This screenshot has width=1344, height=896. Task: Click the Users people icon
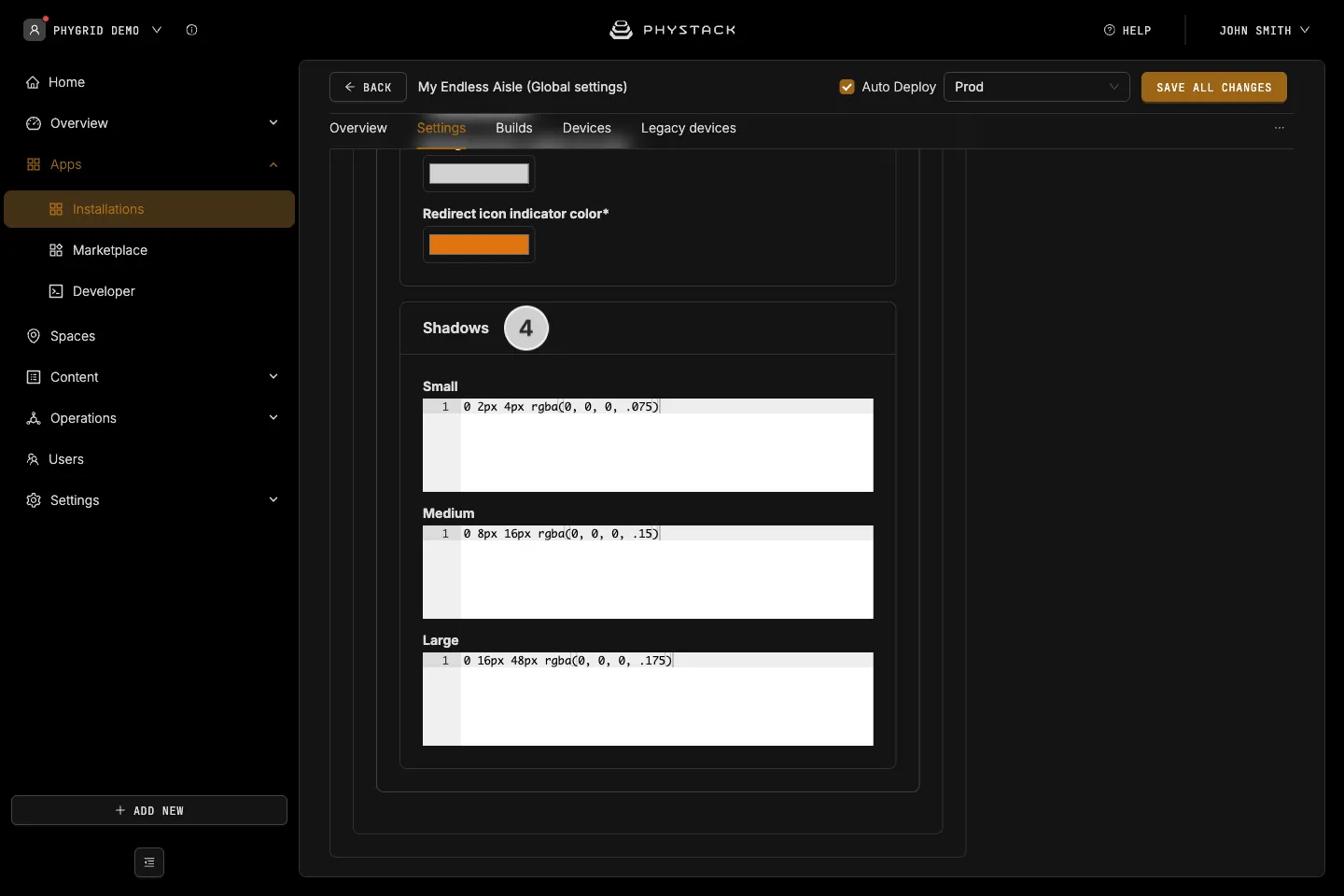[33, 459]
